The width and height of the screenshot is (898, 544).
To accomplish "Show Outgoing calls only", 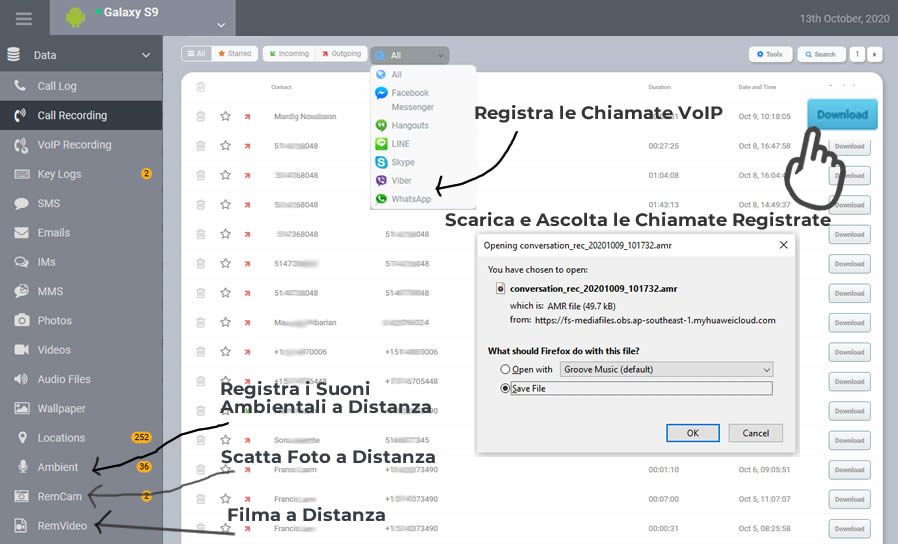I will click(x=341, y=54).
